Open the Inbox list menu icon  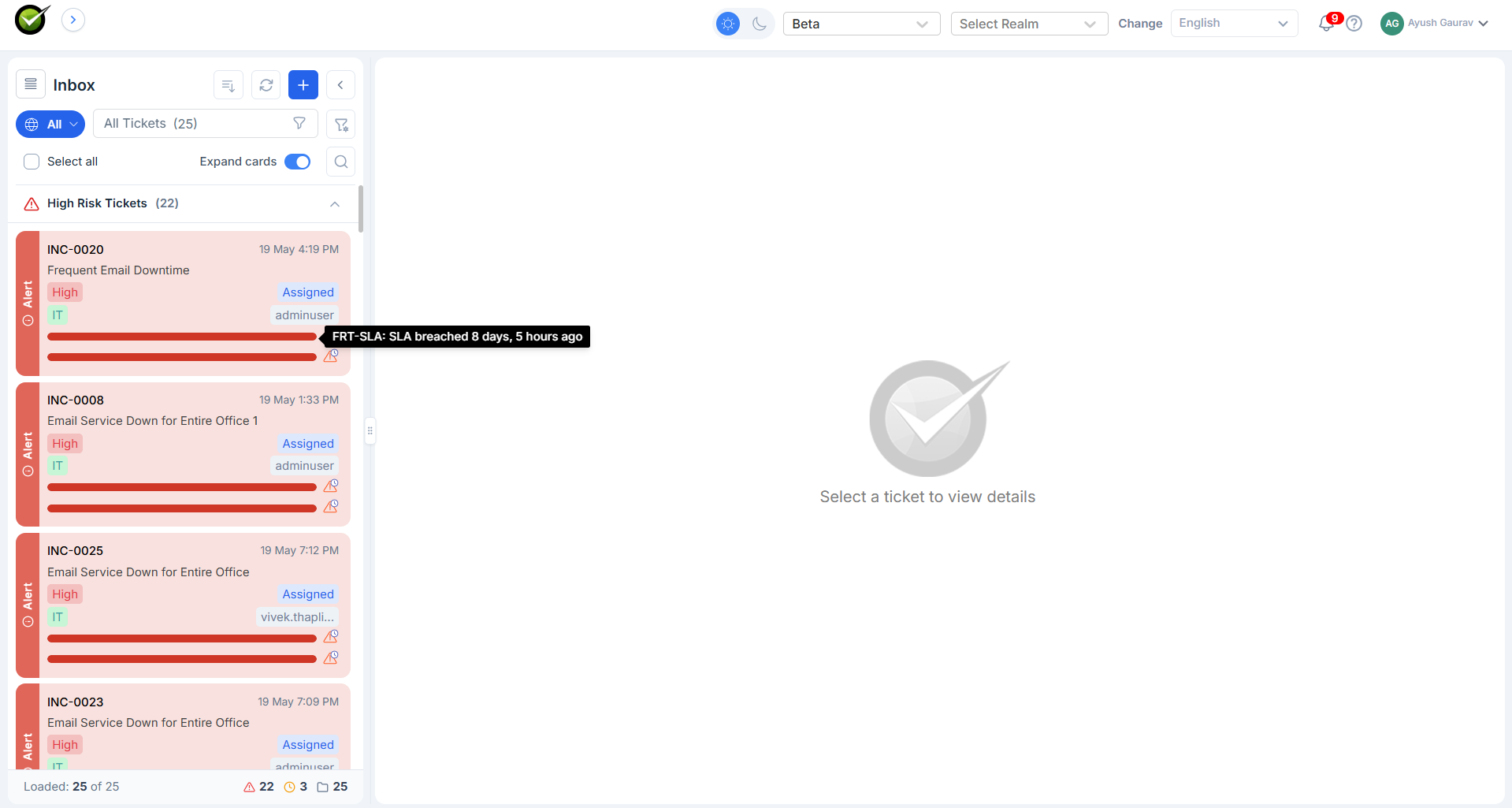[31, 84]
